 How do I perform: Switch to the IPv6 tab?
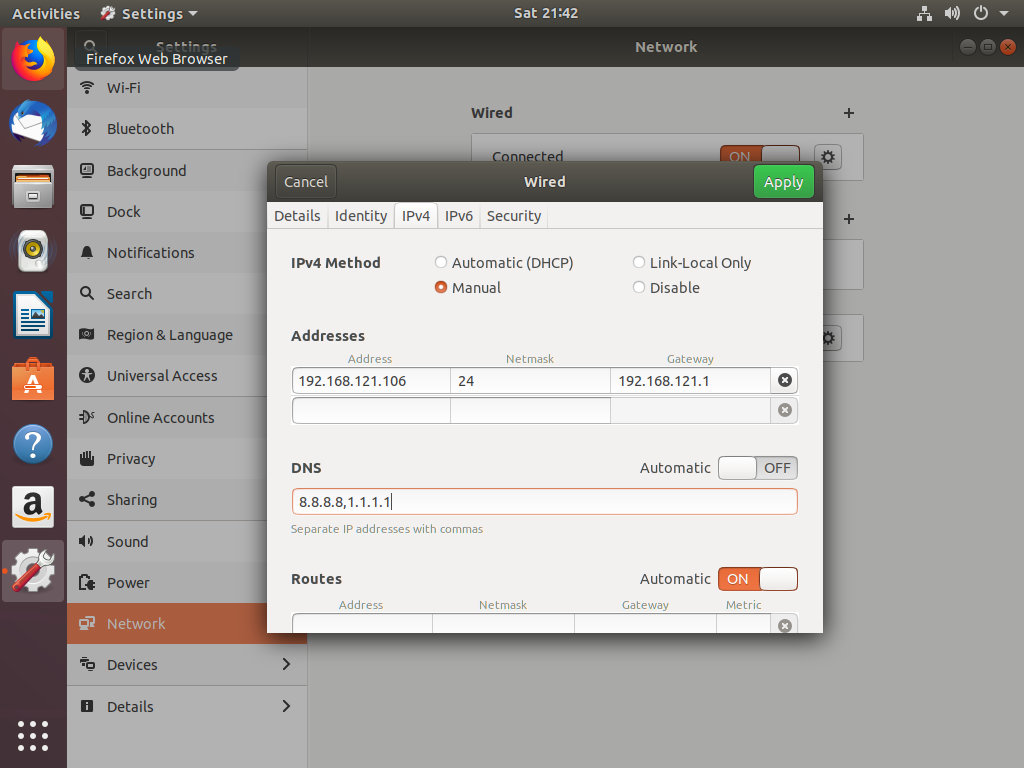point(459,215)
